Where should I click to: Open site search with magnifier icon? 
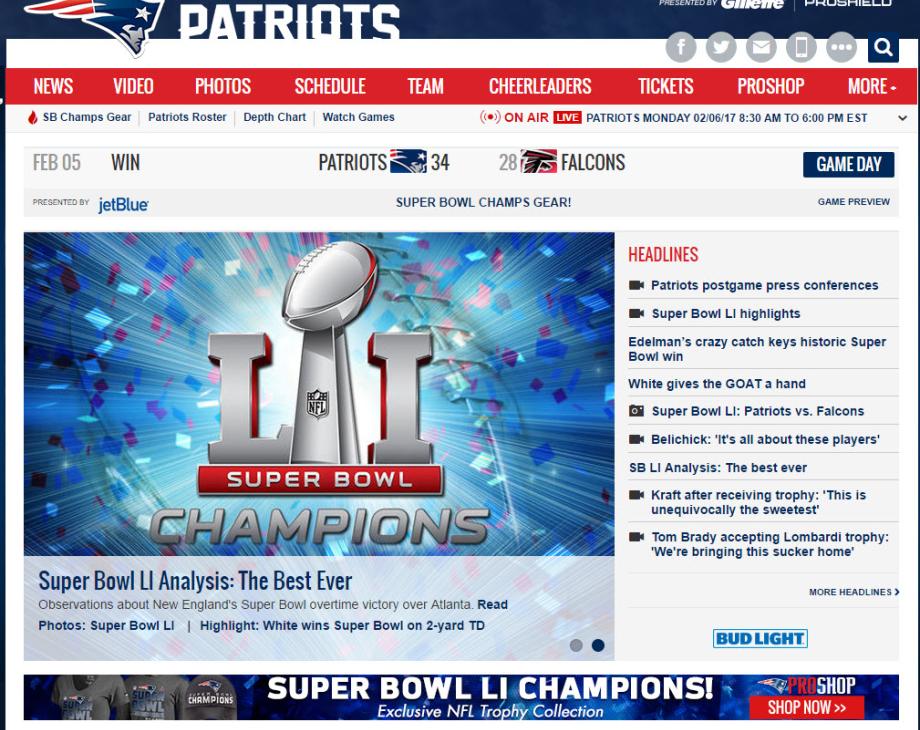pyautogui.click(x=883, y=47)
